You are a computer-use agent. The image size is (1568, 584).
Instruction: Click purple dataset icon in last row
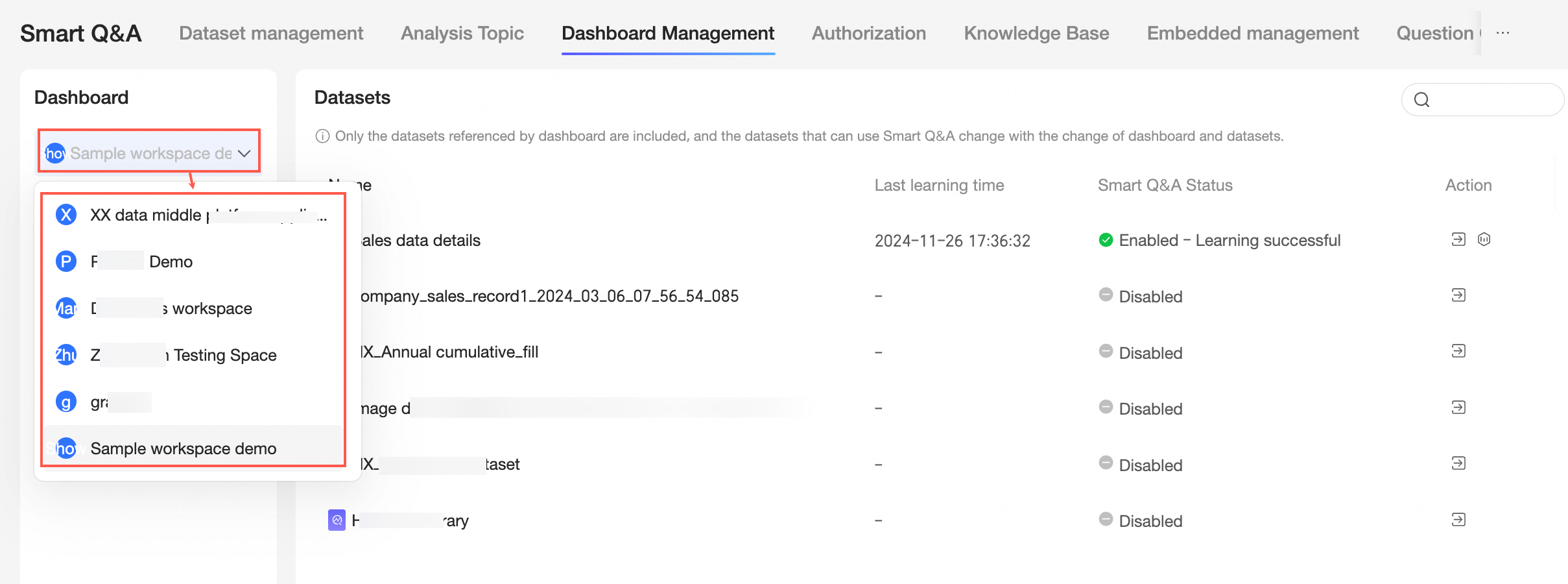click(337, 520)
